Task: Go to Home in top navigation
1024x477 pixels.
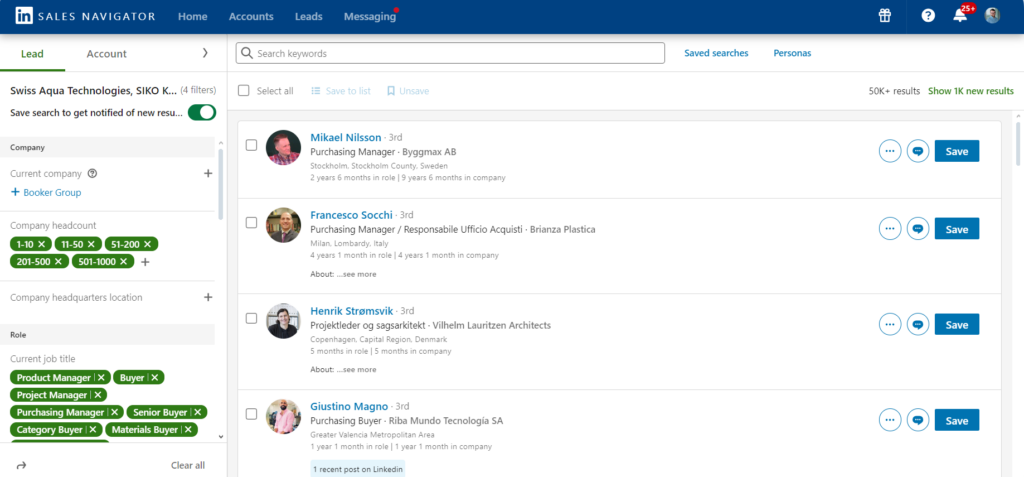Action: coord(193,16)
